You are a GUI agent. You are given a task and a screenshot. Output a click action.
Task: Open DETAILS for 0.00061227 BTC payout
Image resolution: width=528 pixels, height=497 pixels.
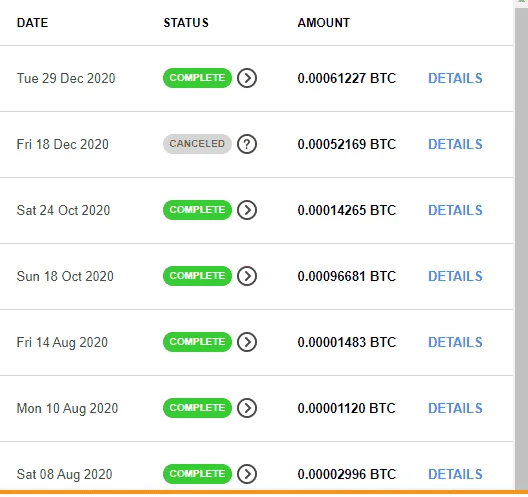(x=455, y=78)
